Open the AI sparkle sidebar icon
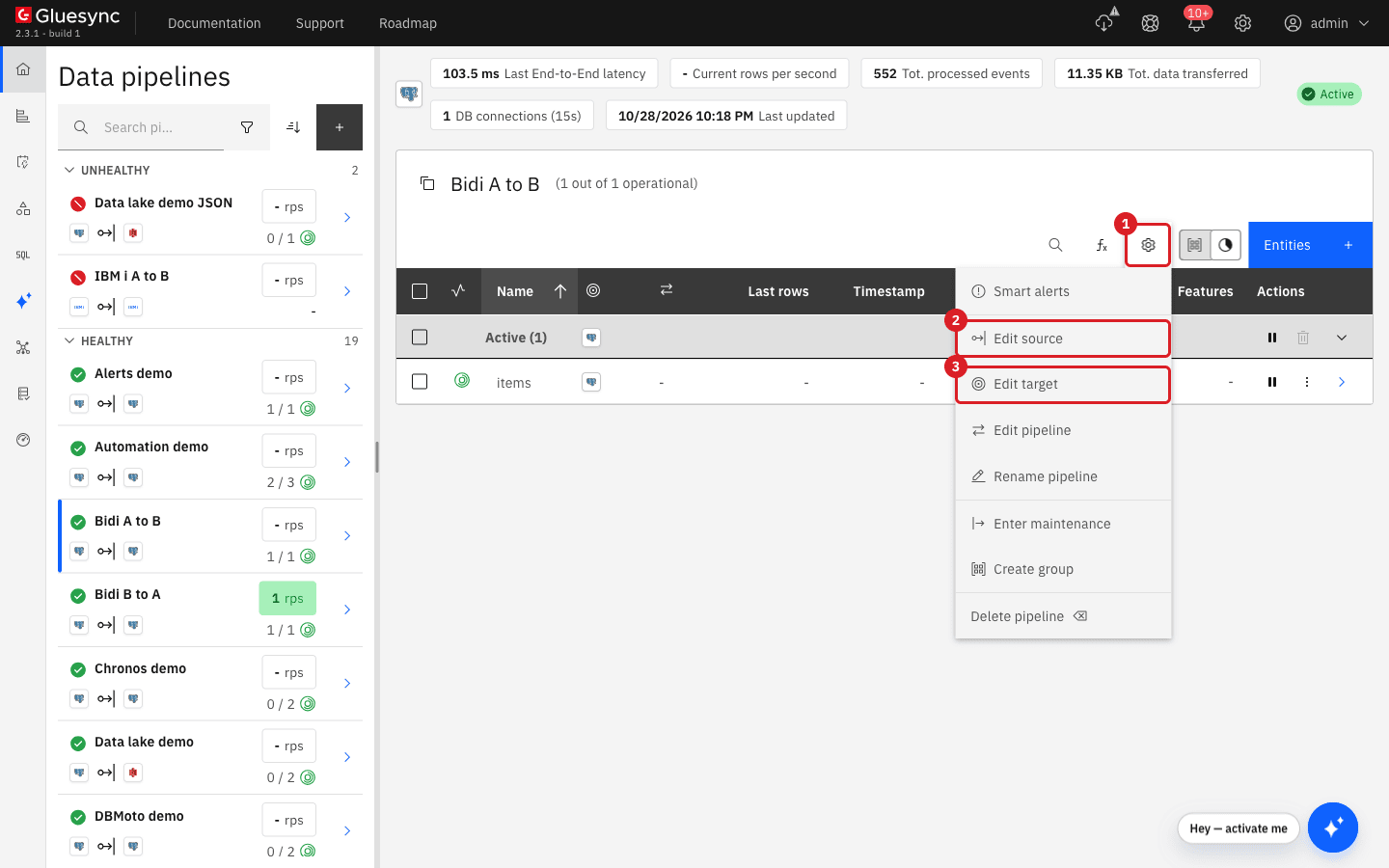Screen dimensions: 1389x868 [x=23, y=301]
